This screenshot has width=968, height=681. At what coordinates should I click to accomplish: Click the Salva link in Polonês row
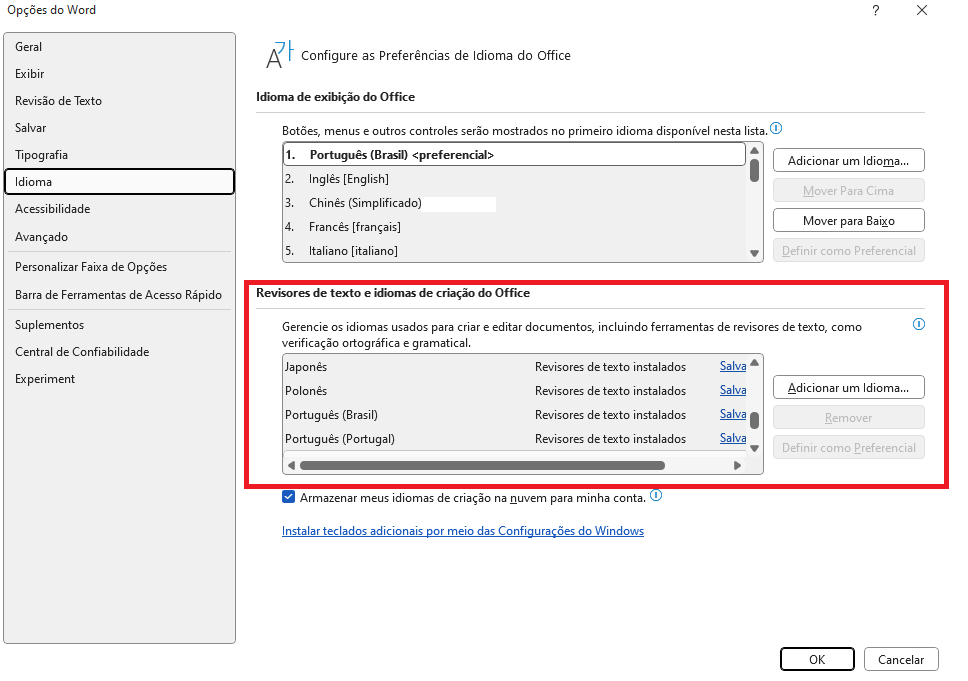point(733,390)
